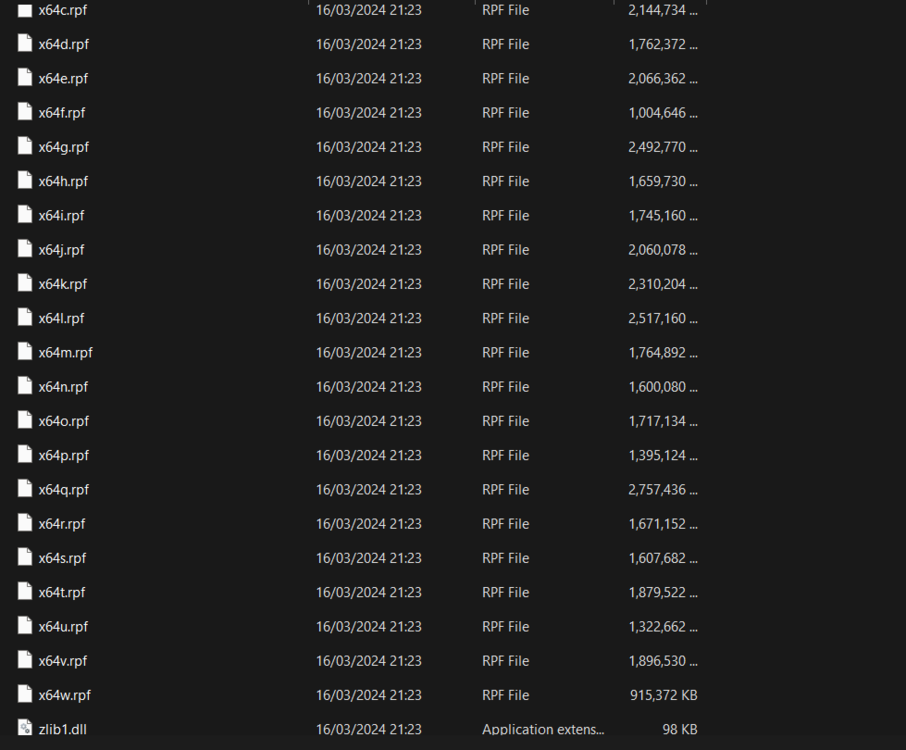The width and height of the screenshot is (906, 750).
Task: Click the date modified of x64n.rpf
Action: click(x=368, y=387)
